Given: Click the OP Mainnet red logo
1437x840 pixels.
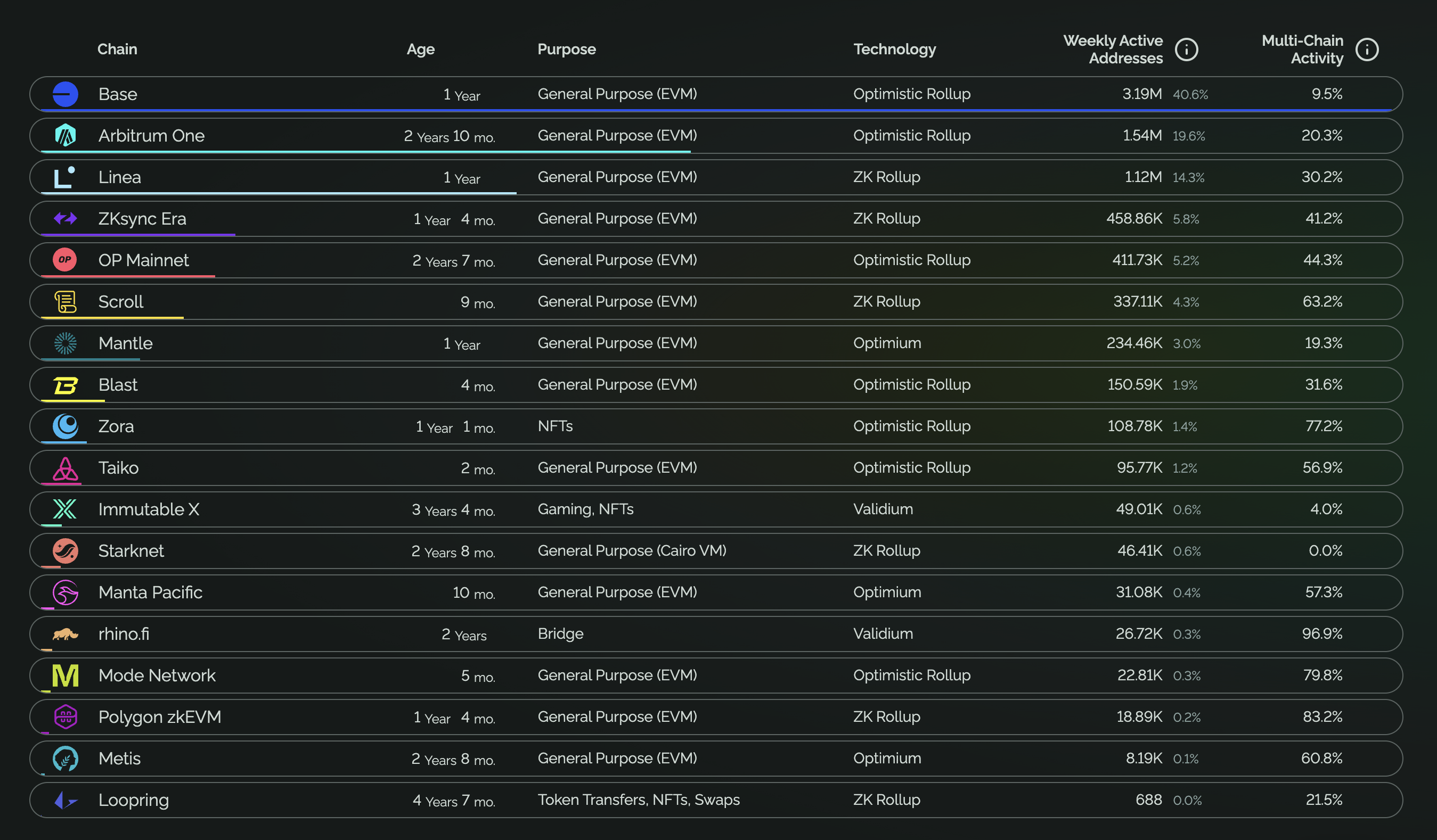Looking at the screenshot, I should (65, 260).
